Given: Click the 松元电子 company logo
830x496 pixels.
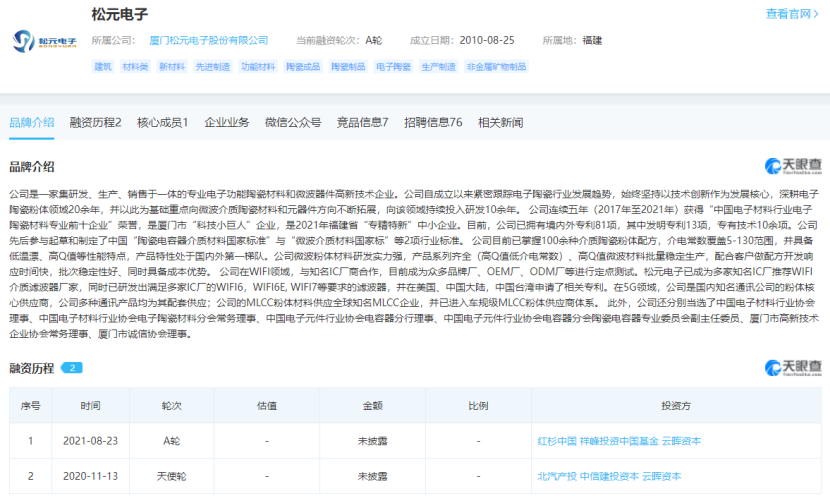Looking at the screenshot, I should coord(44,41).
